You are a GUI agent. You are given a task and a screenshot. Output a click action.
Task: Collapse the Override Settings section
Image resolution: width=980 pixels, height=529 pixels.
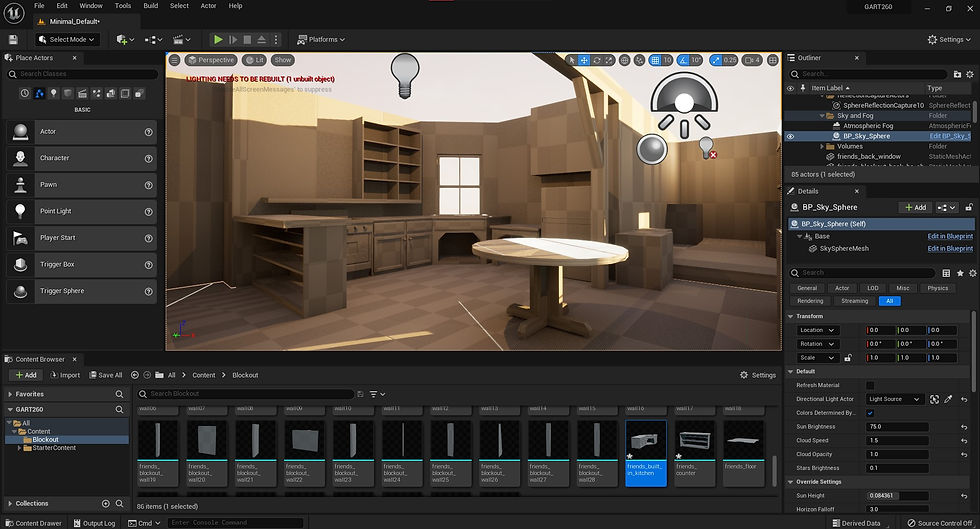[791, 482]
